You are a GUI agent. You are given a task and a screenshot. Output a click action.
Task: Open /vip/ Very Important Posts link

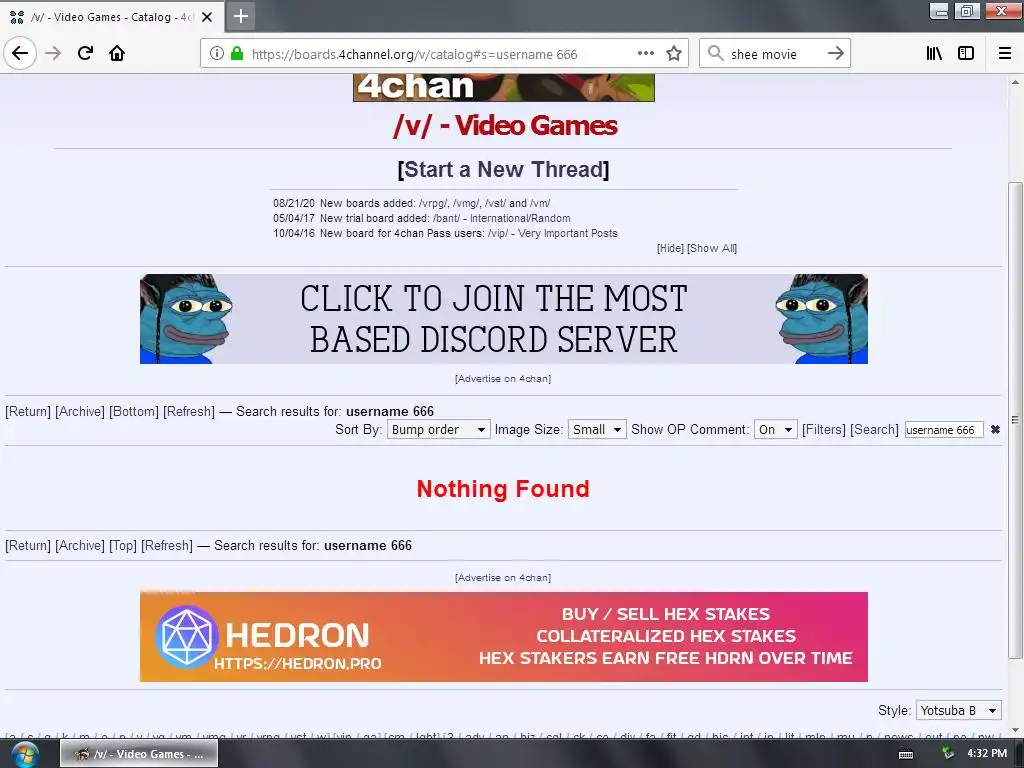tap(552, 233)
